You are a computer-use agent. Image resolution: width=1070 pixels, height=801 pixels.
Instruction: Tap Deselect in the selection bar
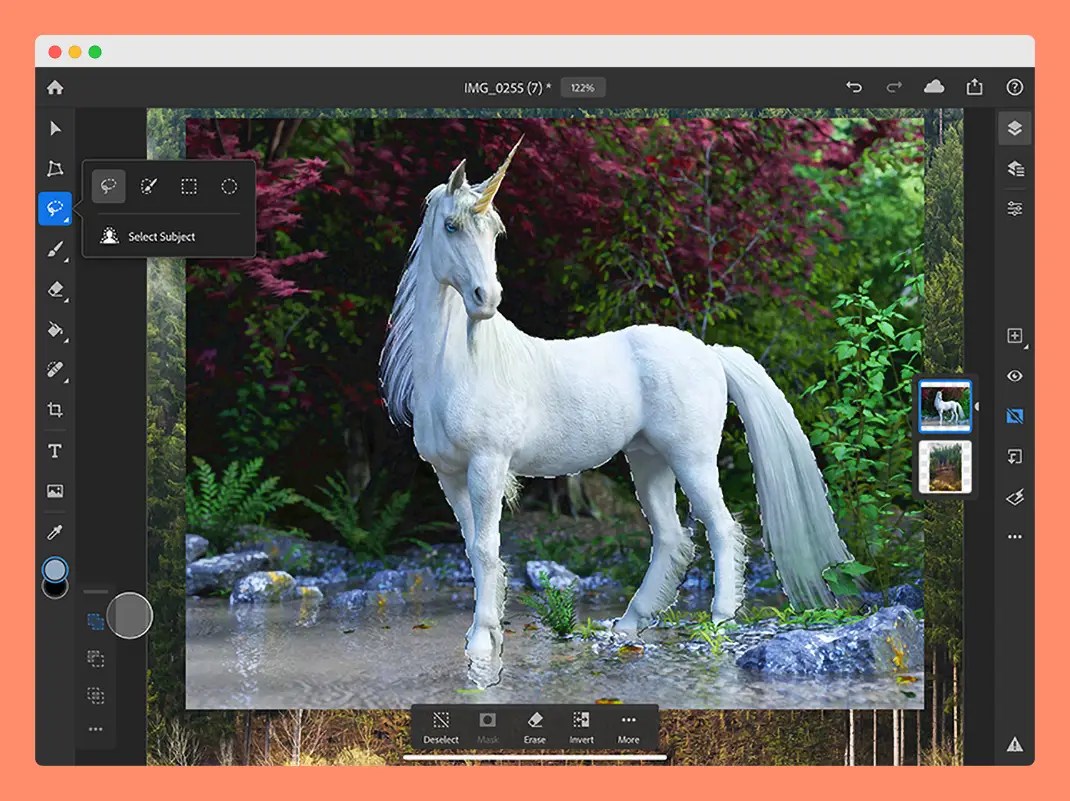[x=441, y=728]
